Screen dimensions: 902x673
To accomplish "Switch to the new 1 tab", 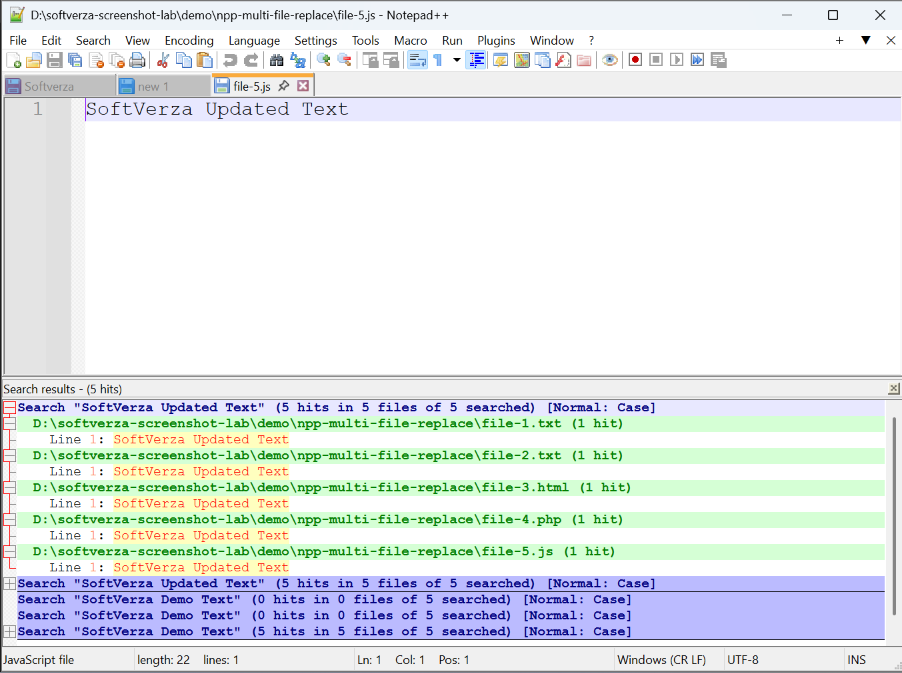I will (163, 86).
